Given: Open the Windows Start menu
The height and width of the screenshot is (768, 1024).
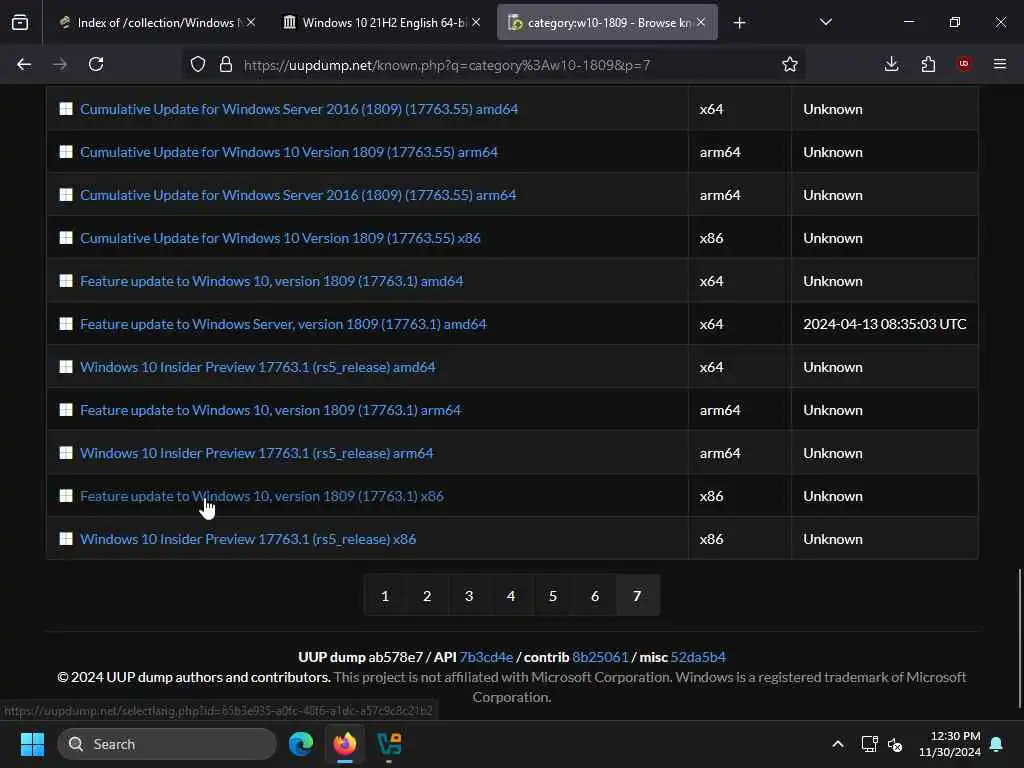Looking at the screenshot, I should 32,744.
